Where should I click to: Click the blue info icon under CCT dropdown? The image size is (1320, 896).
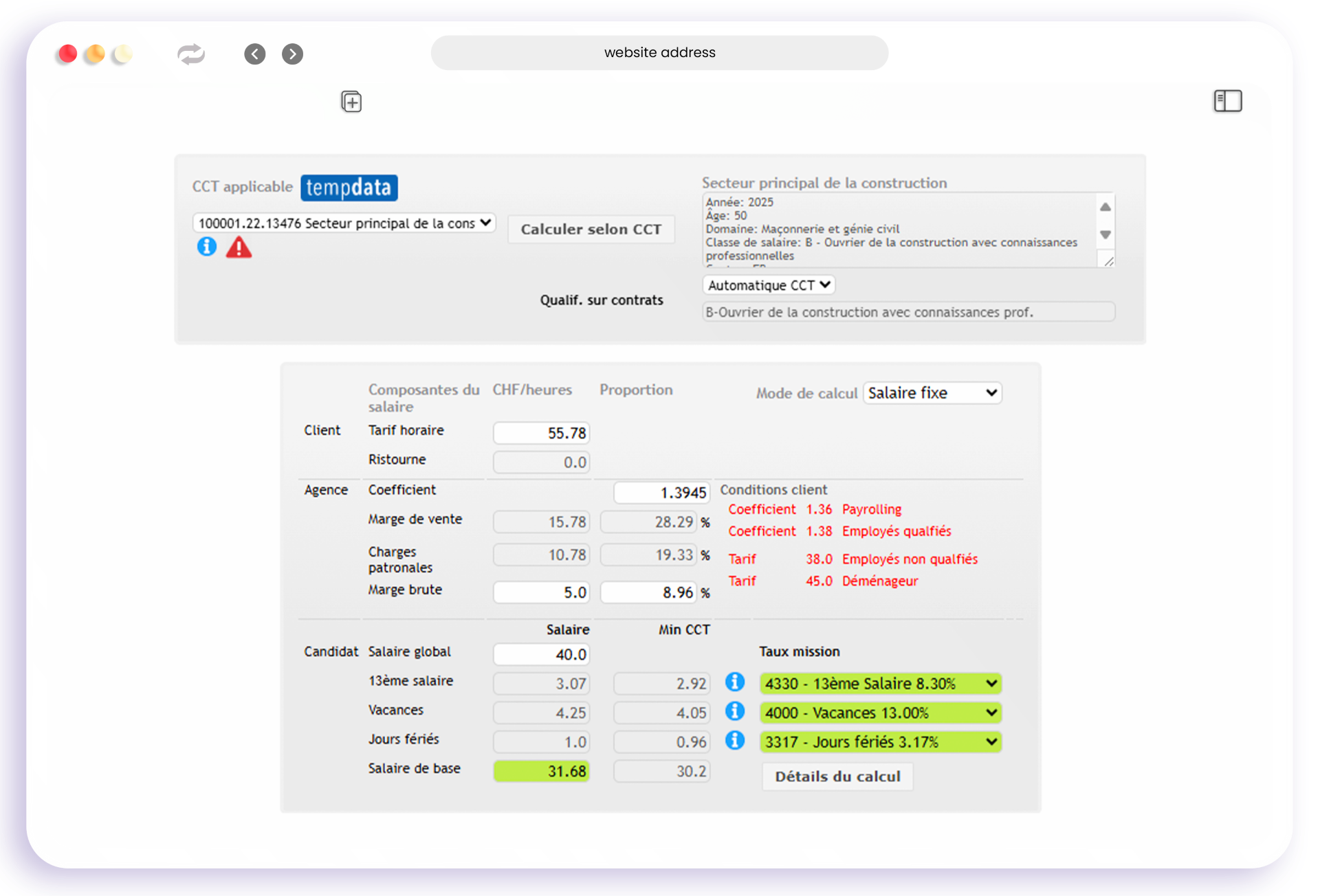206,246
